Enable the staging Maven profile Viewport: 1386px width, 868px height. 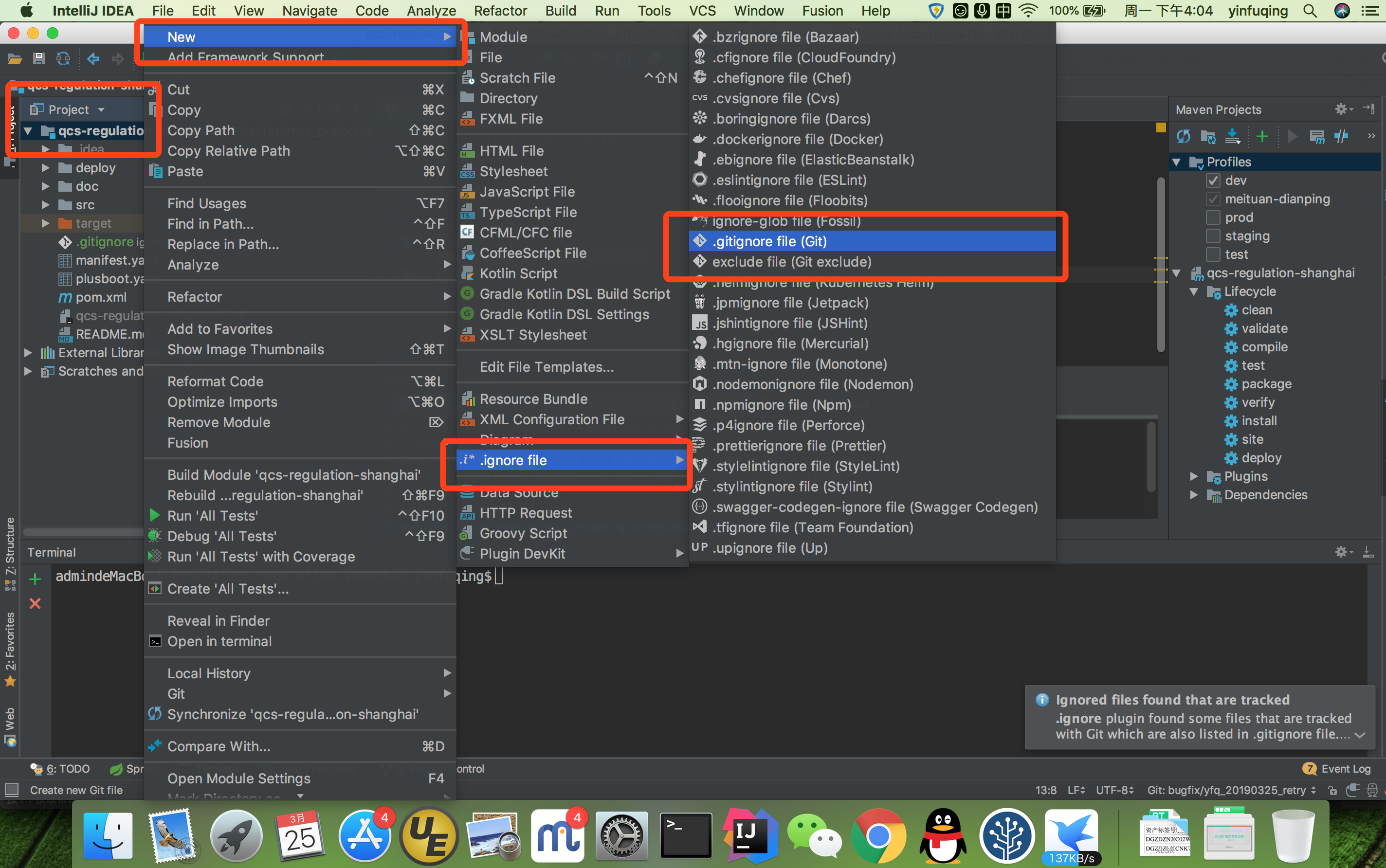(1213, 236)
